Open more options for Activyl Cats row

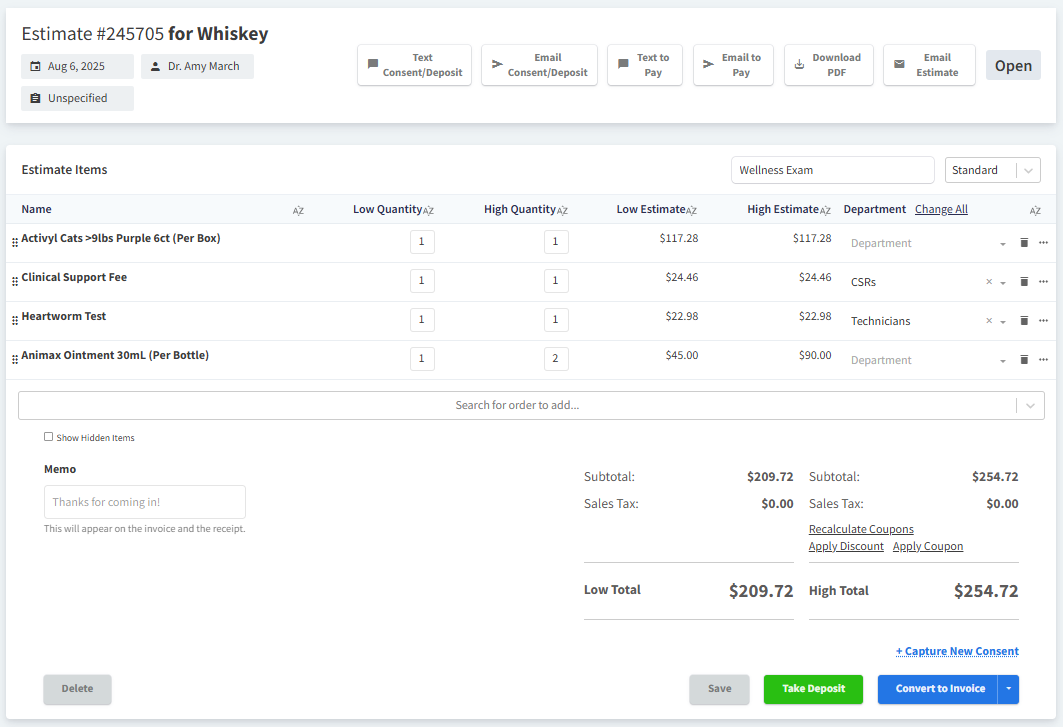(x=1043, y=242)
